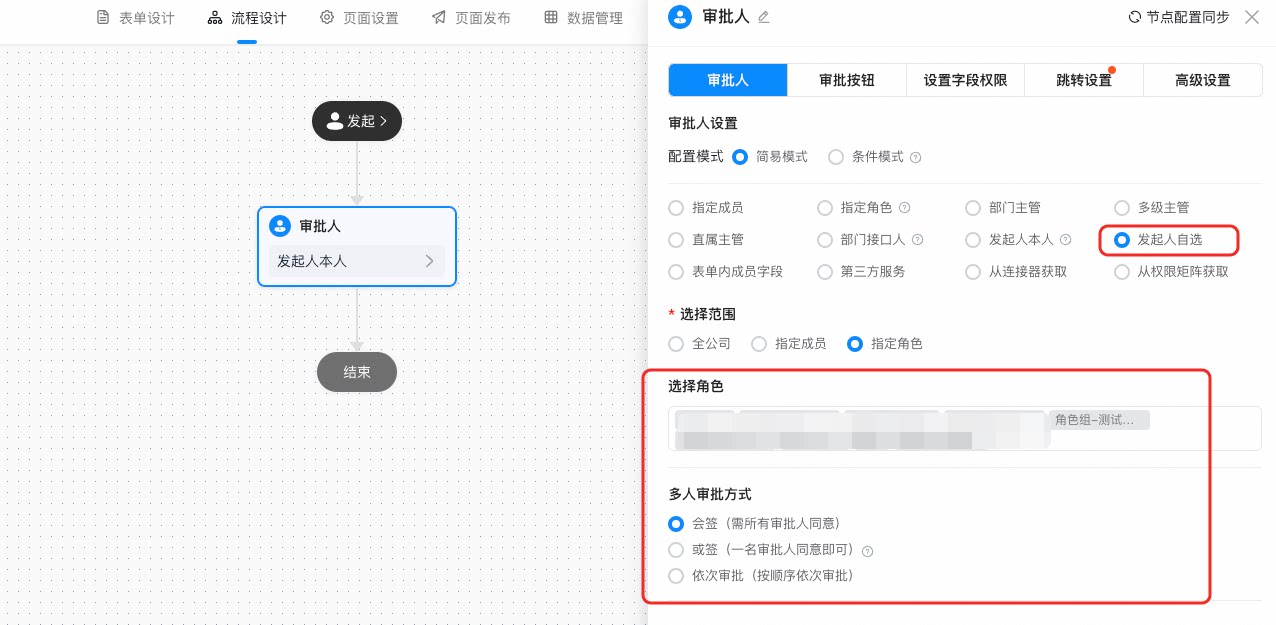Close the approver settings panel

click(1252, 17)
